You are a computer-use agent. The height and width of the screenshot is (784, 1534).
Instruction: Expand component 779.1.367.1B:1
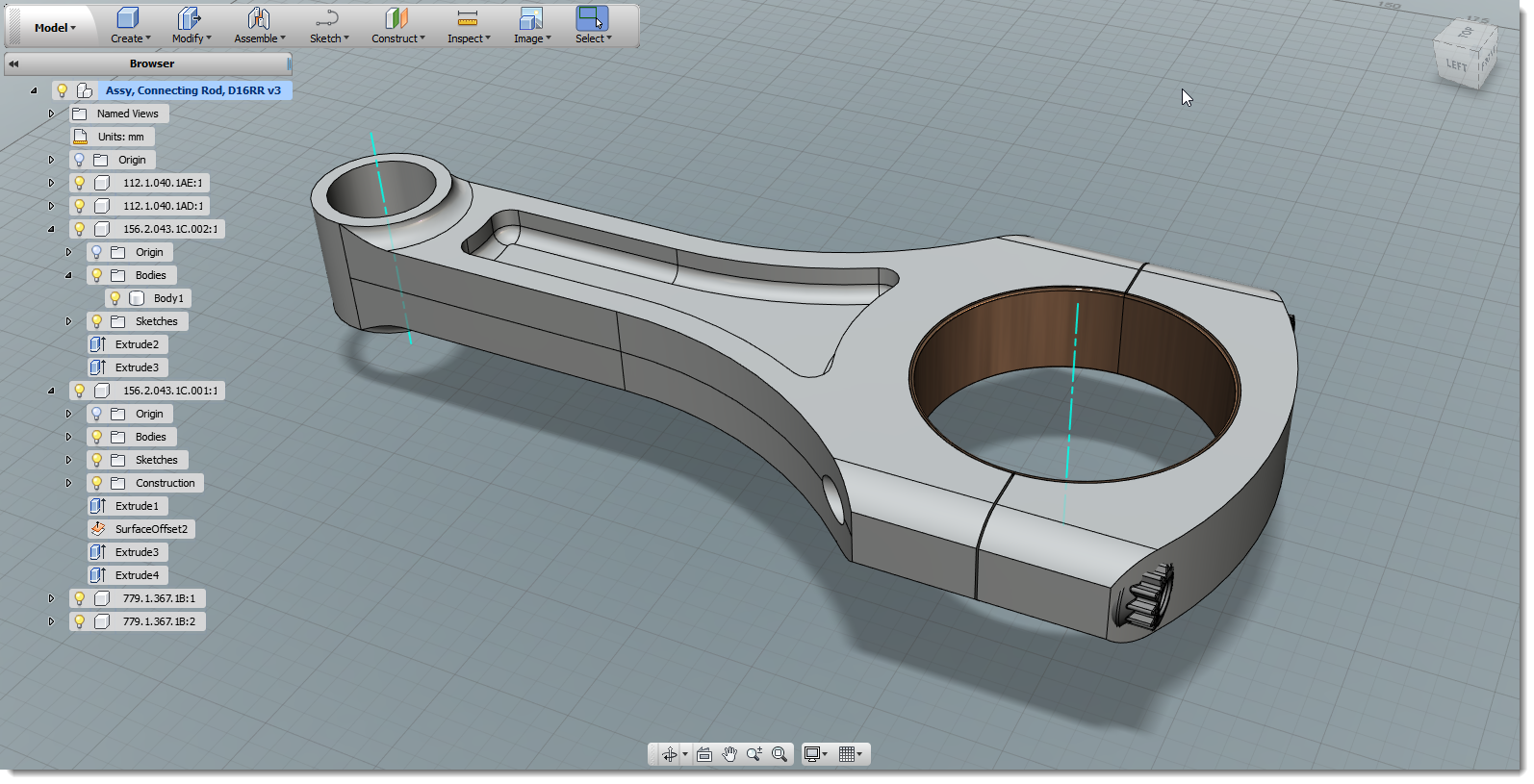click(52, 598)
